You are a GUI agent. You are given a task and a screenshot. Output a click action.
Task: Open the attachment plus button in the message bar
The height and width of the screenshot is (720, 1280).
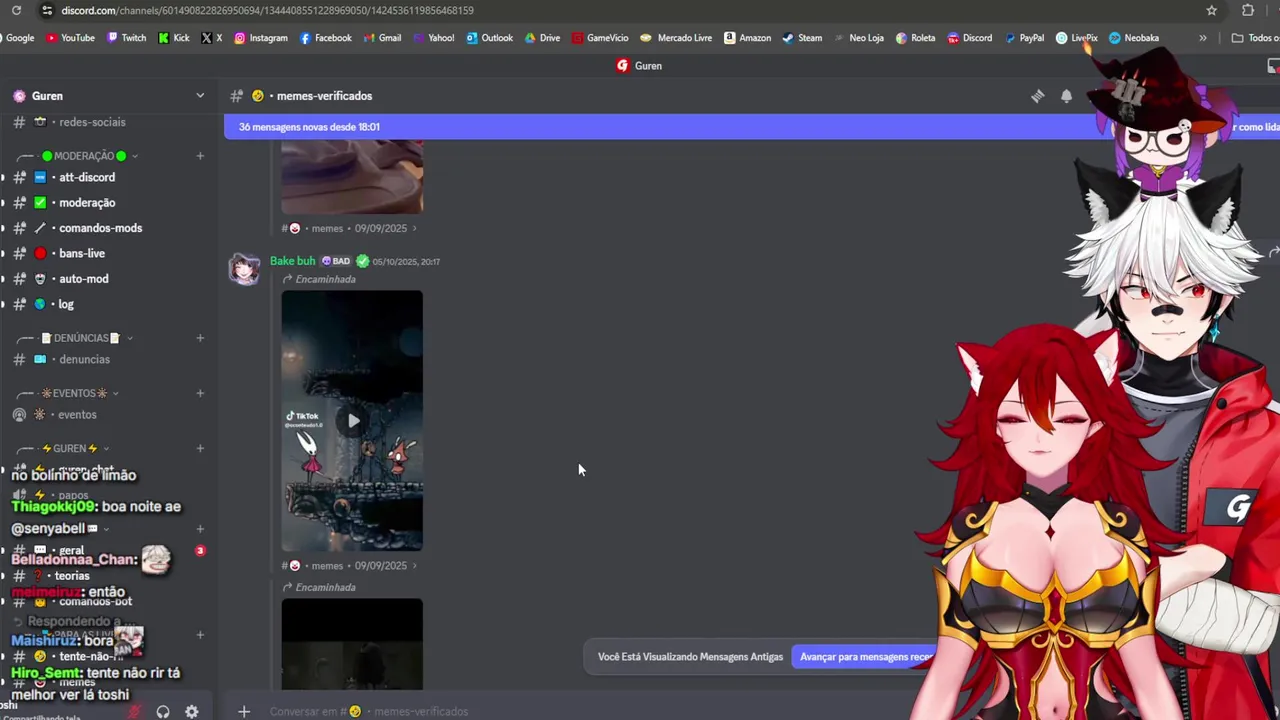tap(244, 711)
